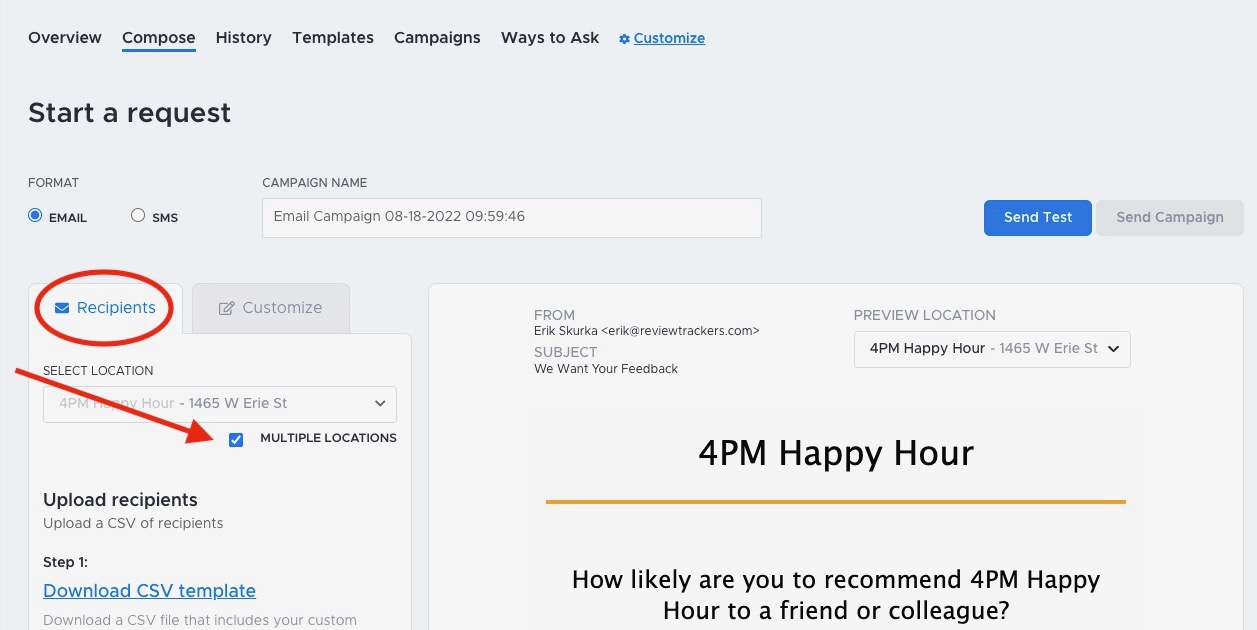
Task: Click the 'How likely are you to recommend' question
Action: (836, 594)
